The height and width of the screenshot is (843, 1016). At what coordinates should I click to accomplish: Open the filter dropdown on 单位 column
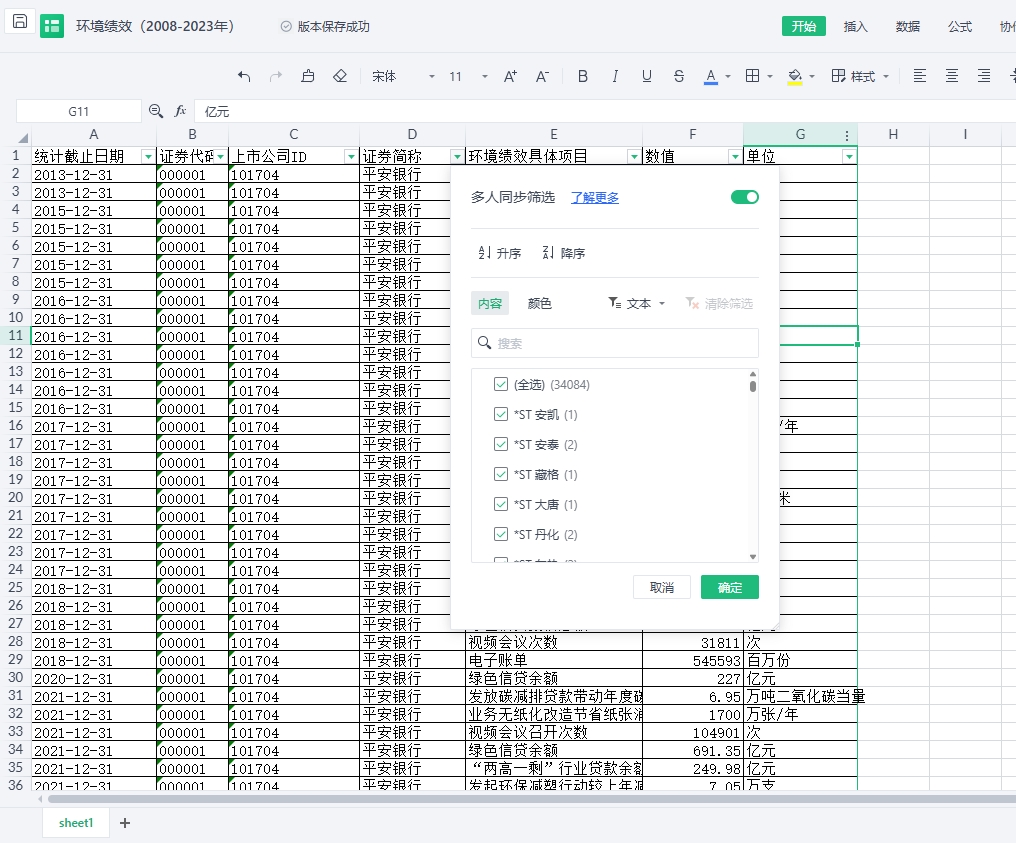pos(849,156)
